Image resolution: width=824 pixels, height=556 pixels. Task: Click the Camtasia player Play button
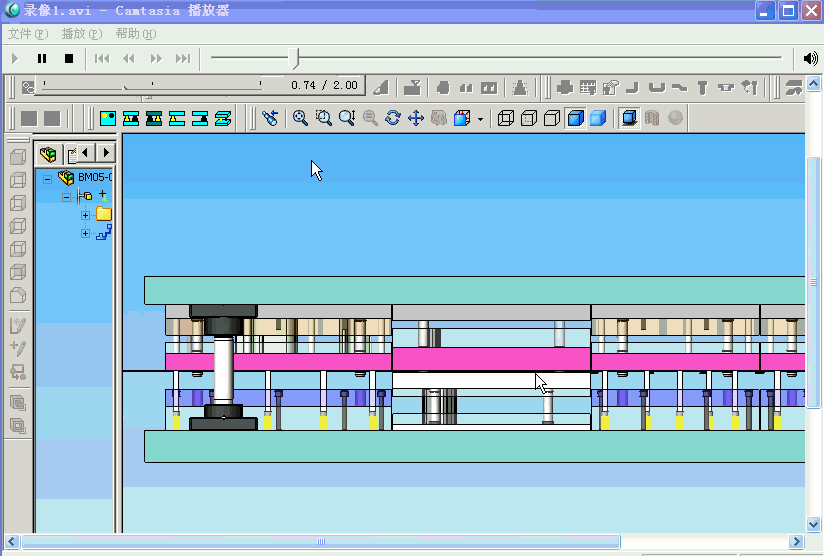(x=15, y=58)
